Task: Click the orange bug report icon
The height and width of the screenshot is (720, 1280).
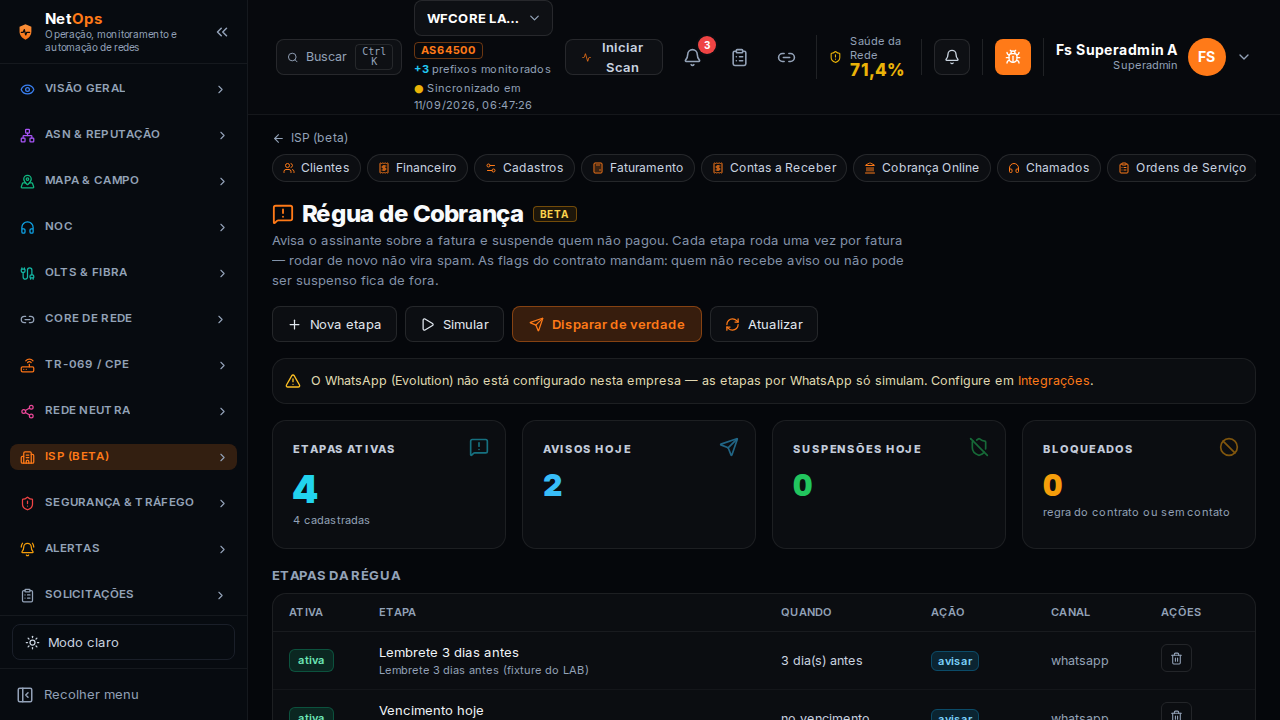Action: [1013, 57]
